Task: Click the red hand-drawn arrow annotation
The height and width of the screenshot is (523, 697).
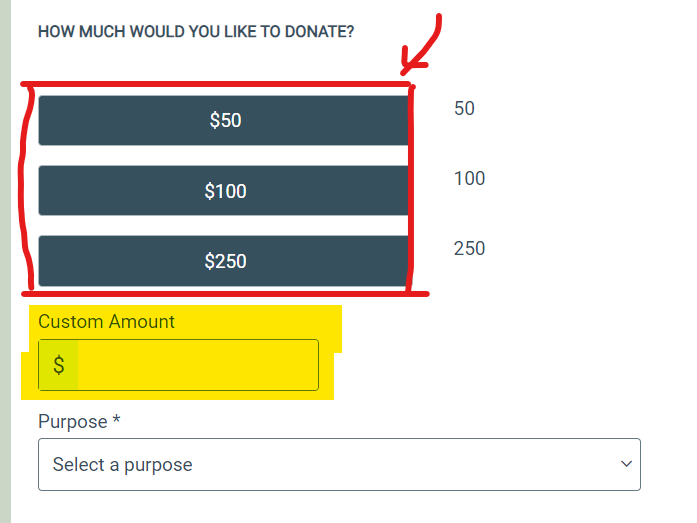Action: (425, 50)
